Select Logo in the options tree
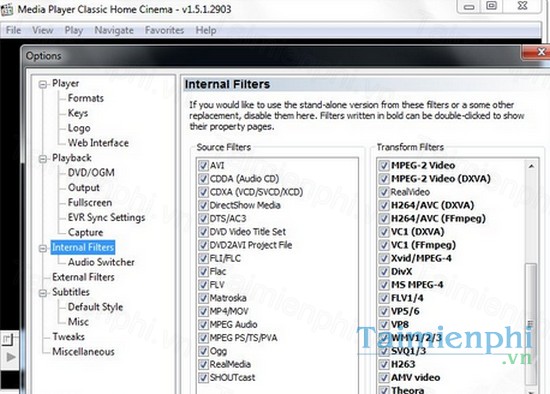This screenshot has width=550, height=394. coord(79,128)
